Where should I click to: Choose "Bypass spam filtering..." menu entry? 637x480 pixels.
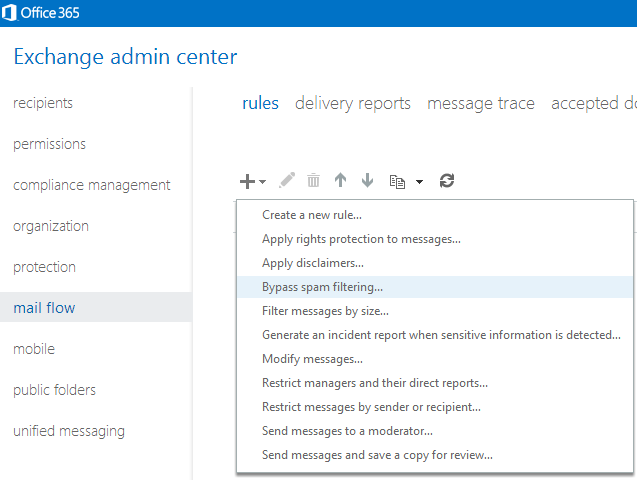[x=322, y=287]
